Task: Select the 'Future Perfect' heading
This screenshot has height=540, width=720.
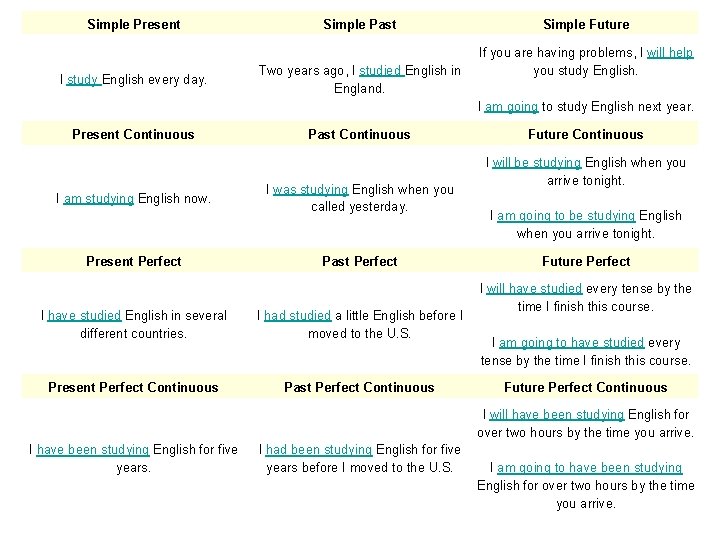Action: click(x=586, y=261)
